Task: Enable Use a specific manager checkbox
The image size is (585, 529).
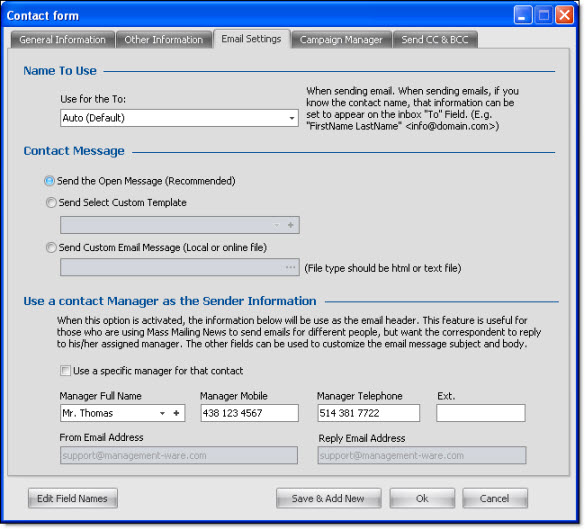Action: [65, 370]
